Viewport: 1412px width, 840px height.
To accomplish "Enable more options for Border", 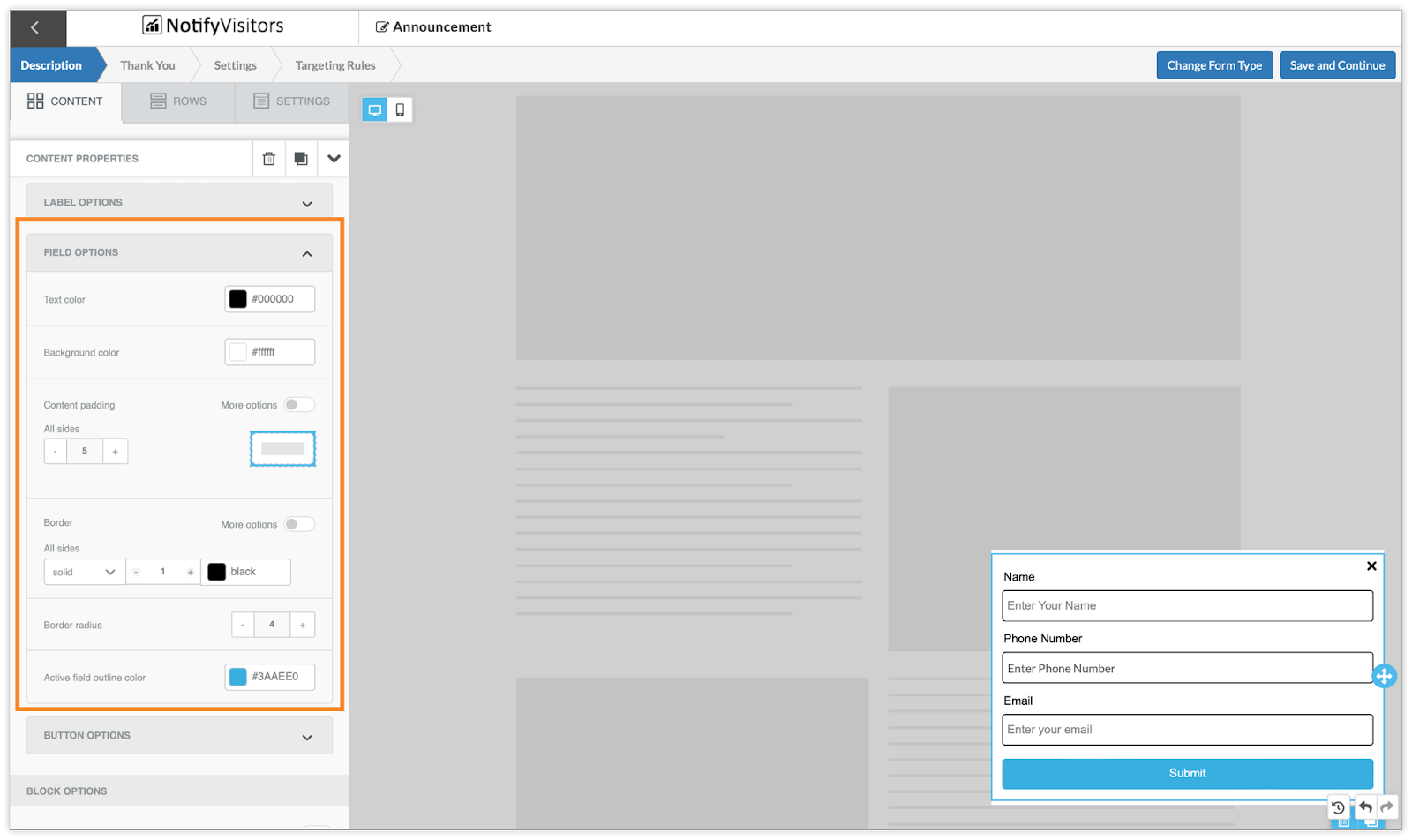I will point(299,524).
